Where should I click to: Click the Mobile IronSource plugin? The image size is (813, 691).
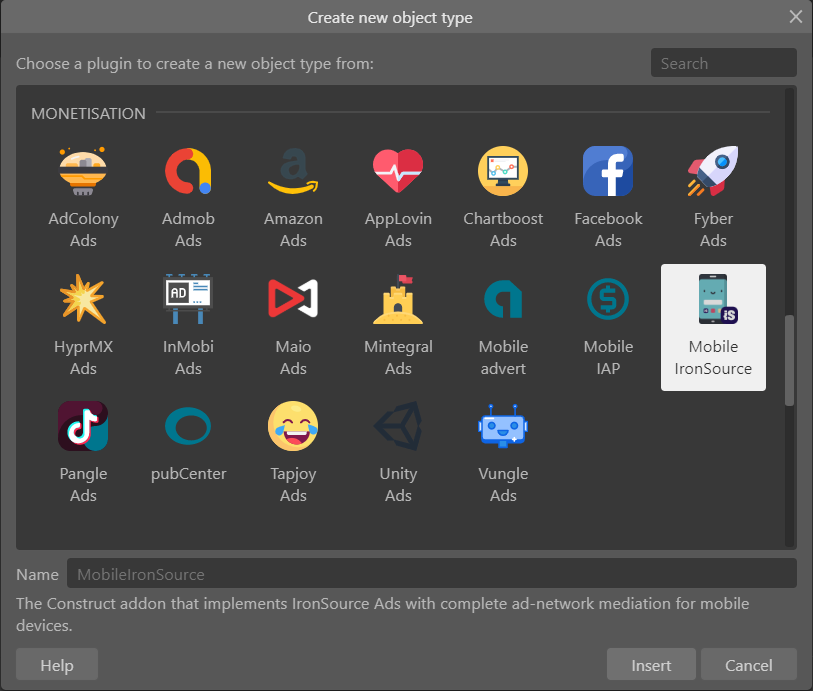pos(713,327)
